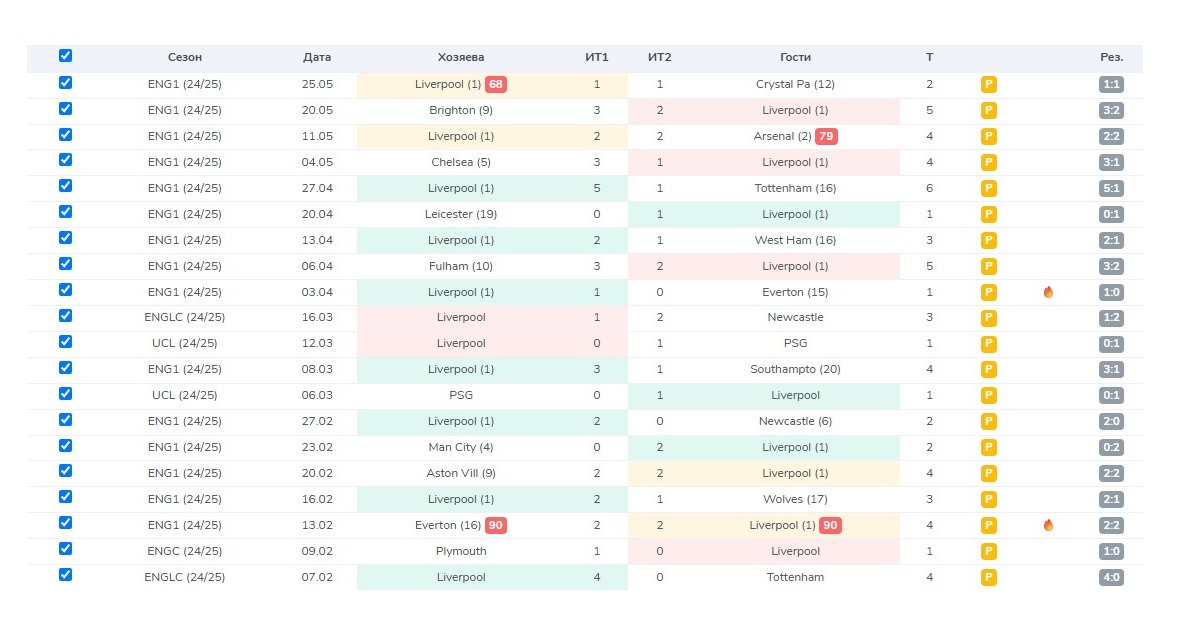Click the 5:1 result badge for Tottenham match
The image size is (1188, 644).
(1111, 189)
